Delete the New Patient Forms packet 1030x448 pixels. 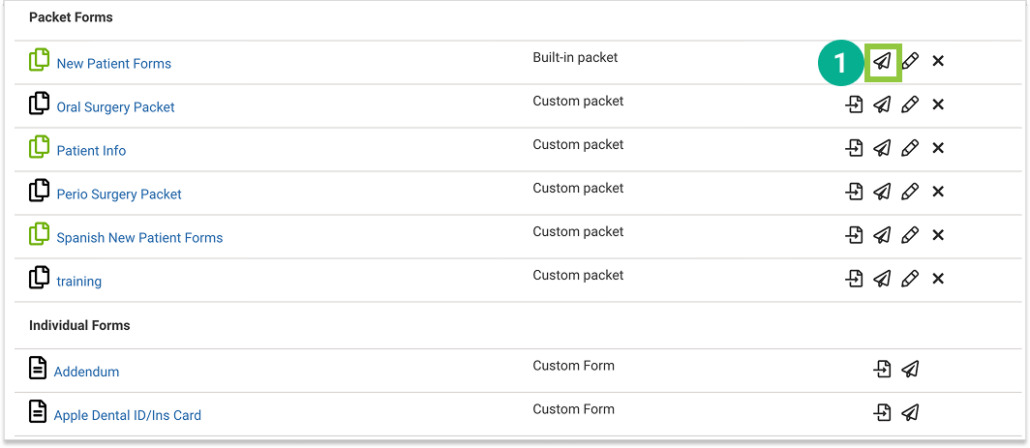[938, 61]
